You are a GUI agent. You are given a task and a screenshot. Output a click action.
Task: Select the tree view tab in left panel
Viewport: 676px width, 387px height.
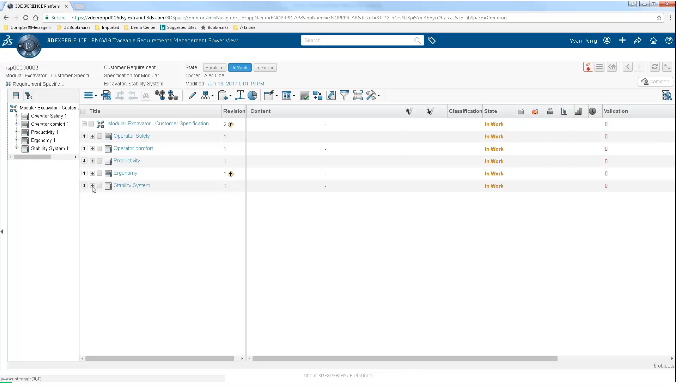tap(28, 96)
